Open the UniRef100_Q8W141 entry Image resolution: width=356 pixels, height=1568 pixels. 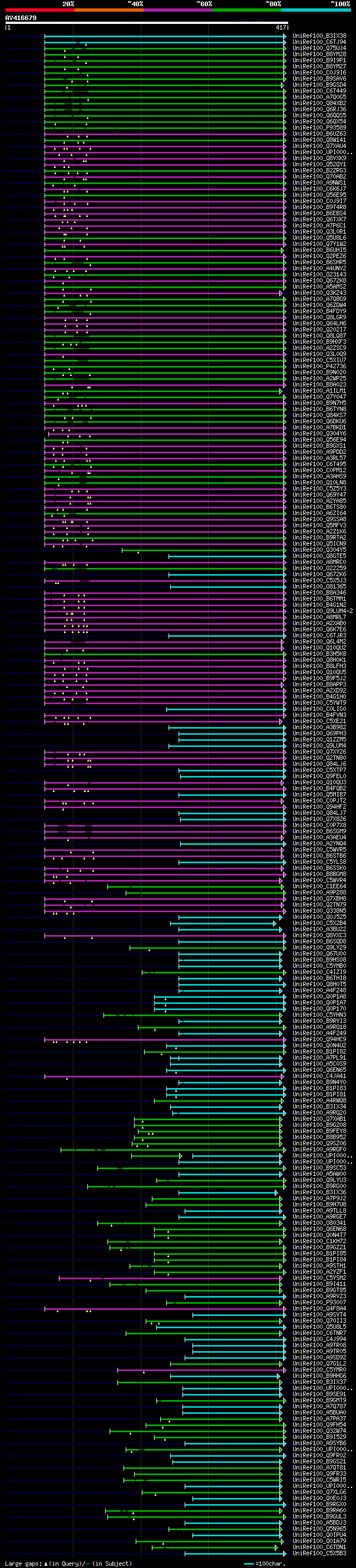click(319, 140)
